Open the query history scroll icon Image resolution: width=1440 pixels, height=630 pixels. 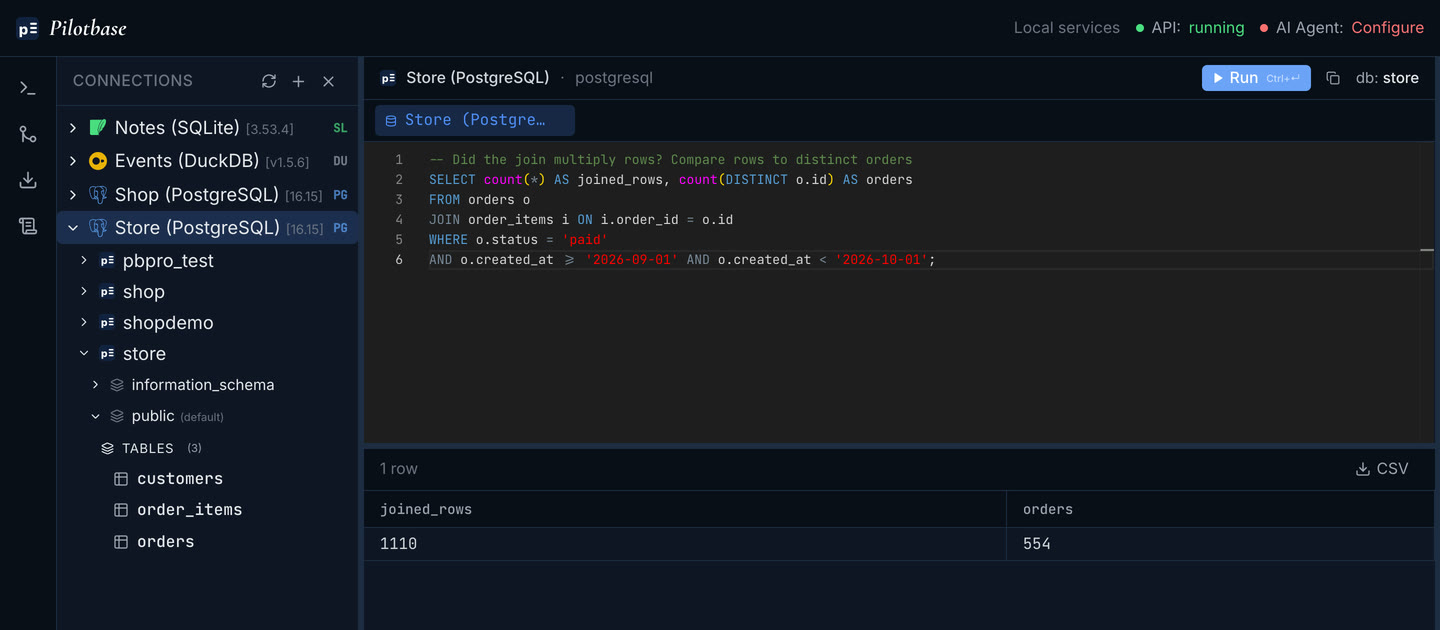click(28, 226)
